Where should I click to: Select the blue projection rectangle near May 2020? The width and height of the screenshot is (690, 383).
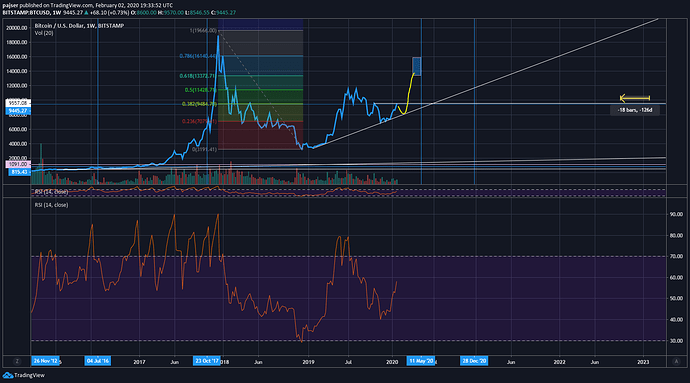[x=416, y=66]
